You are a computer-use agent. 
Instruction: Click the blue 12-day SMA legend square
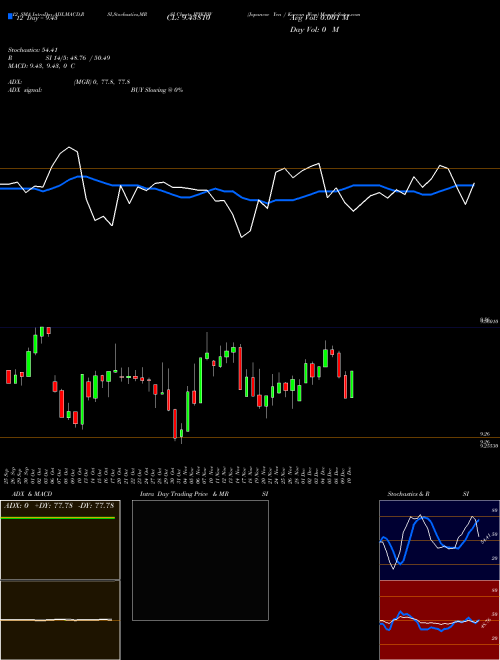[10, 16]
